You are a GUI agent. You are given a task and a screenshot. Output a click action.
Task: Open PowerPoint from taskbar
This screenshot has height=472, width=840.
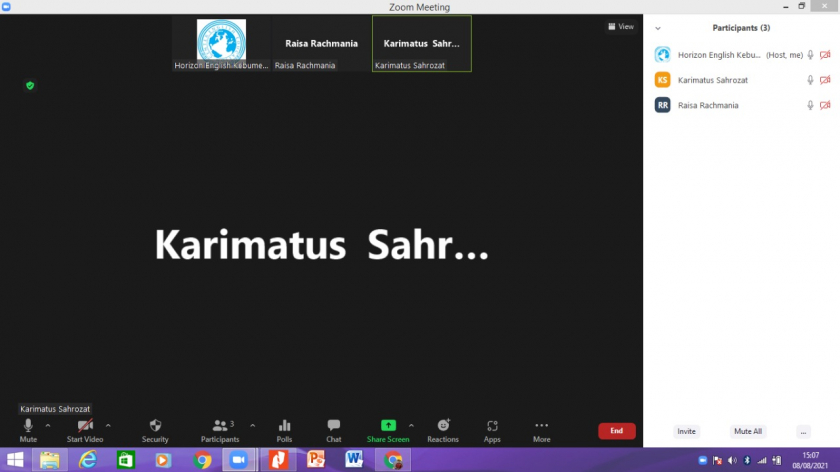click(x=316, y=460)
